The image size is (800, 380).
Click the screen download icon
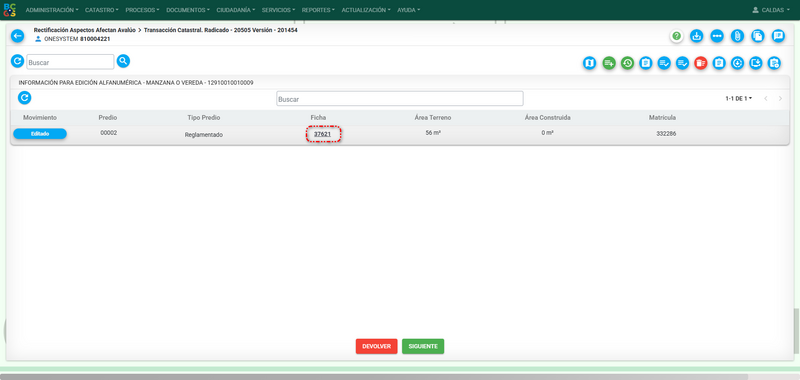click(756, 63)
